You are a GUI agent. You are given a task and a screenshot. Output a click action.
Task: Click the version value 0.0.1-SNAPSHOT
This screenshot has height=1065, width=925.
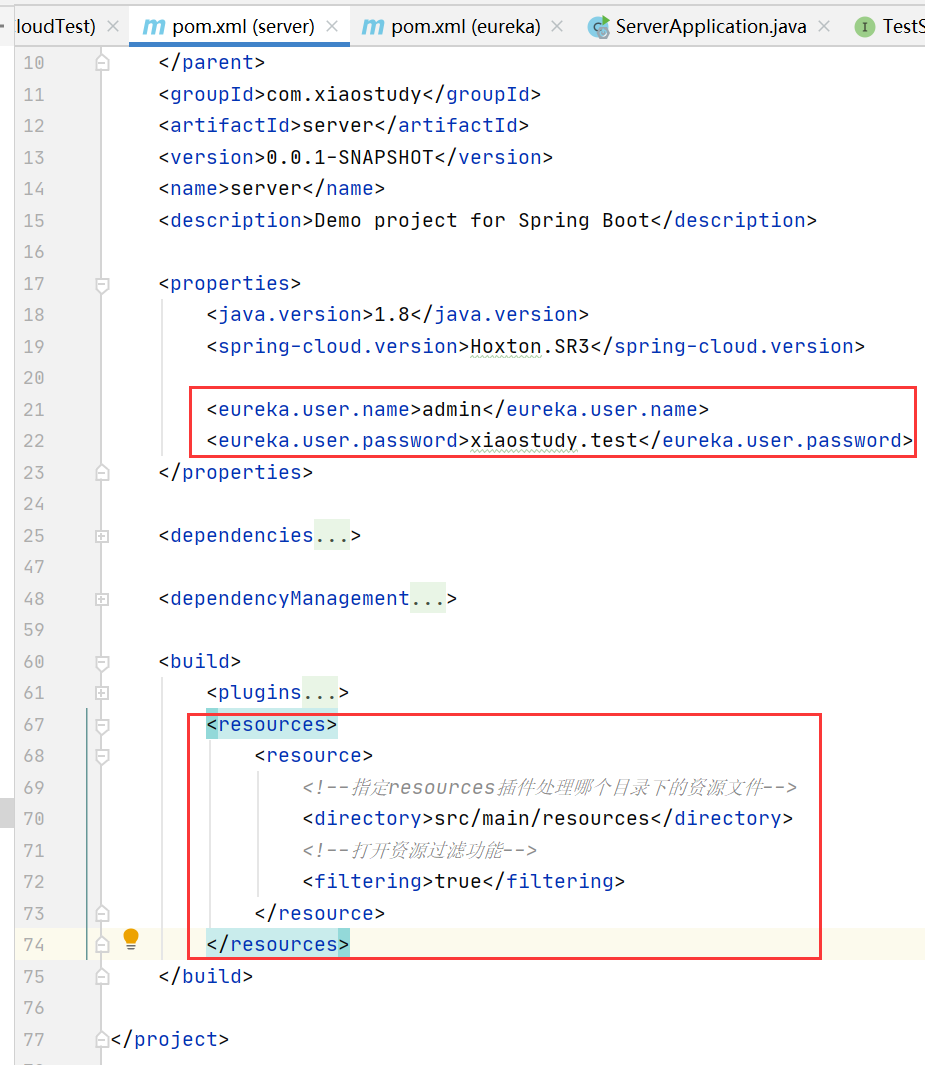point(350,158)
